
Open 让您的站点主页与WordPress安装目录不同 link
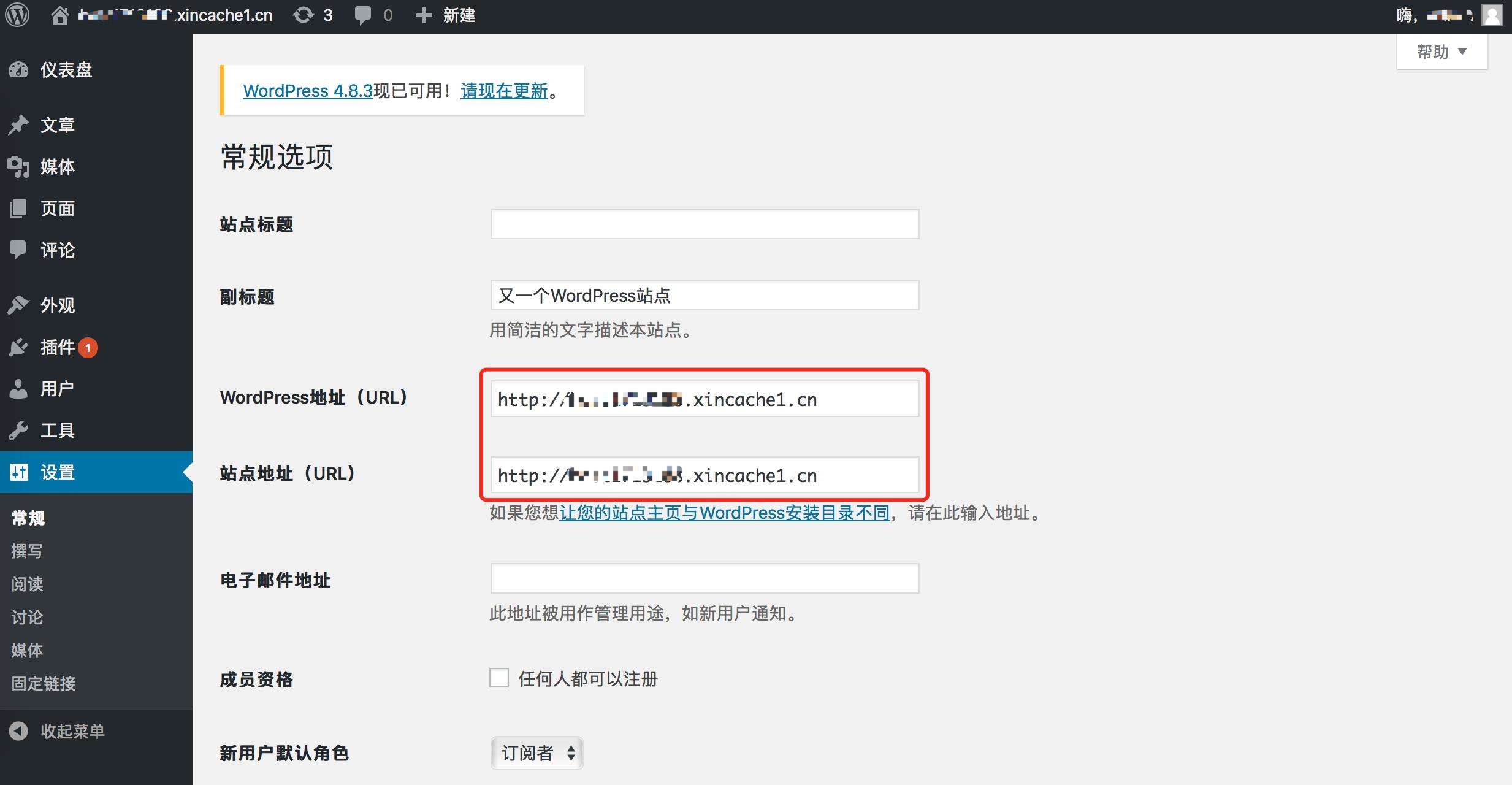[x=724, y=513]
